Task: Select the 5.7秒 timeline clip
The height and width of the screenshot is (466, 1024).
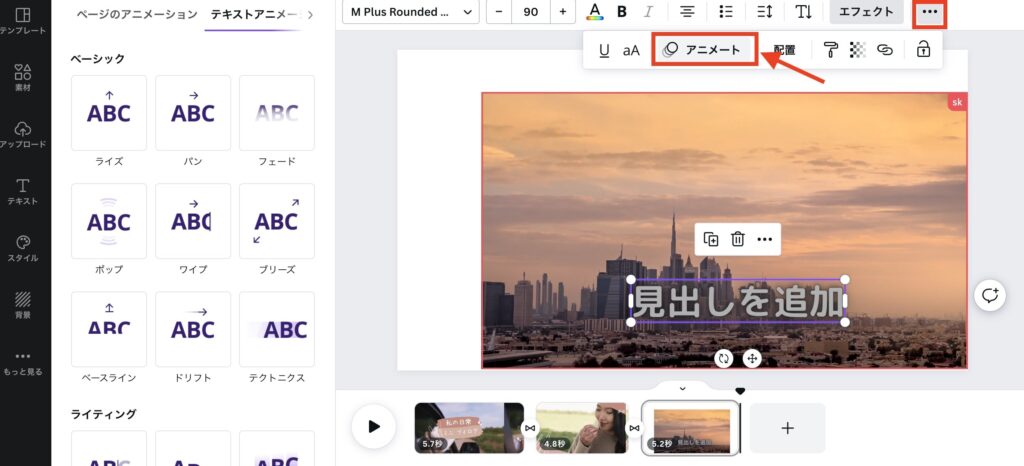Action: pyautogui.click(x=469, y=428)
